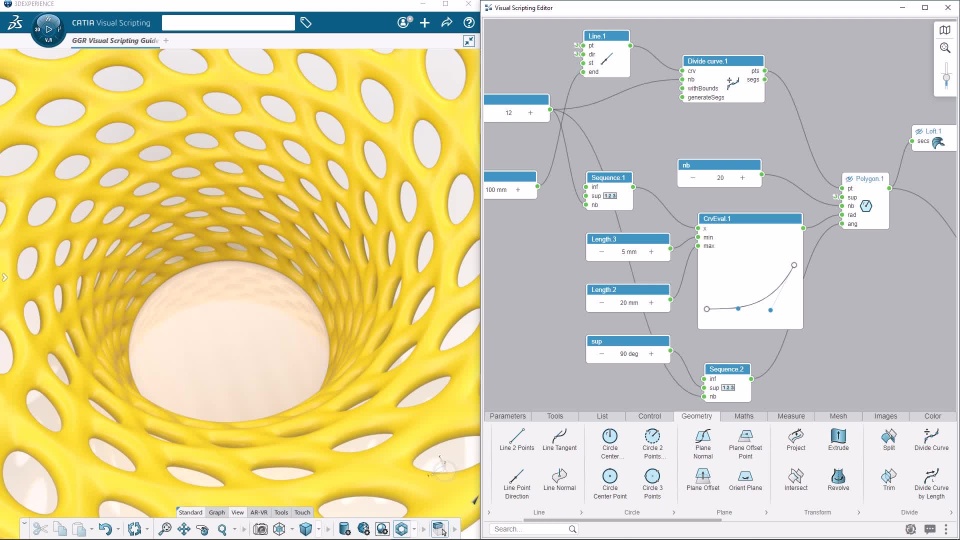Image resolution: width=960 pixels, height=540 pixels.
Task: Insert an Intersect node
Action: (796, 480)
